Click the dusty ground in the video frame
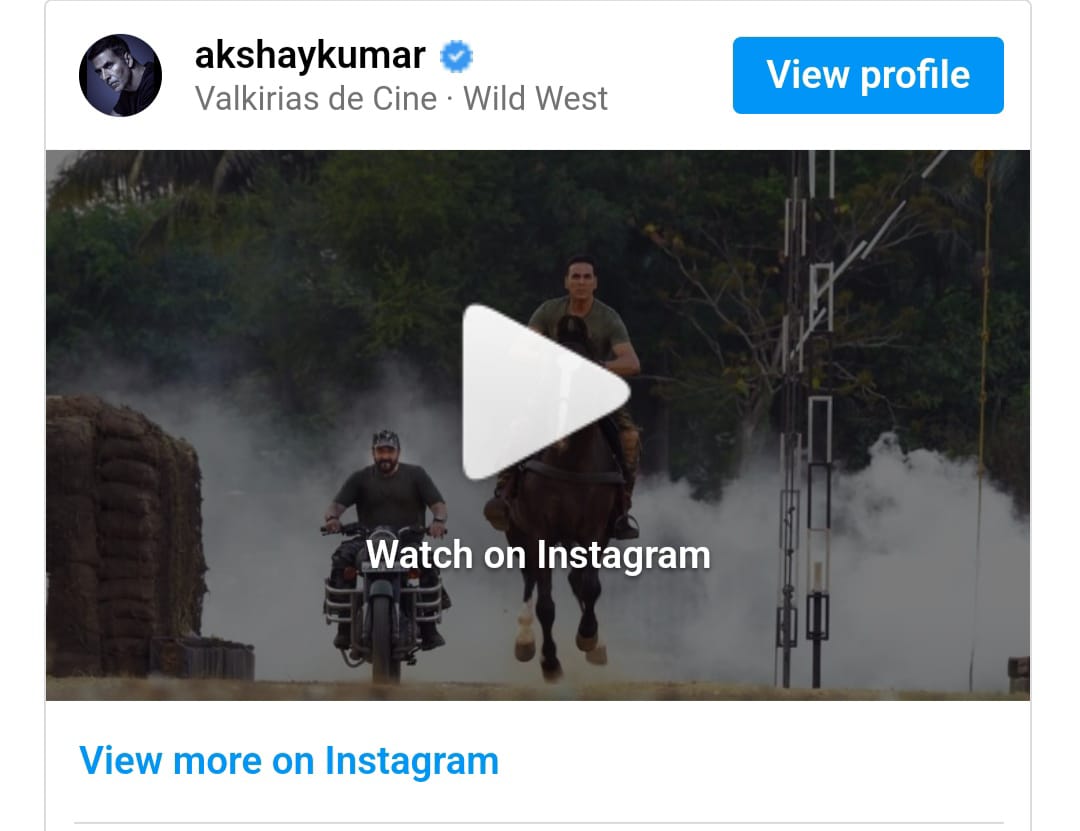This screenshot has width=1080, height=831. (x=537, y=688)
